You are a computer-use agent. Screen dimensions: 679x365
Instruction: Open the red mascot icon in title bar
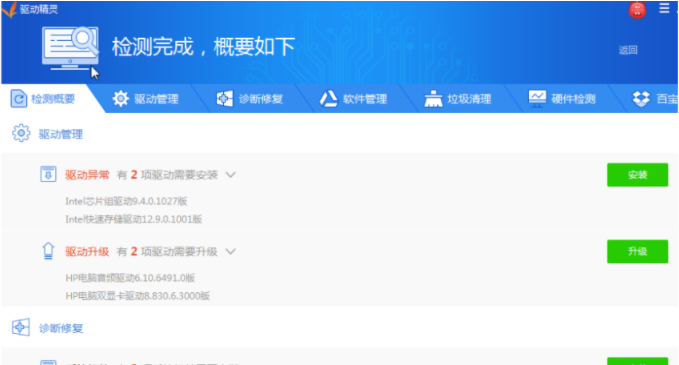[637, 10]
